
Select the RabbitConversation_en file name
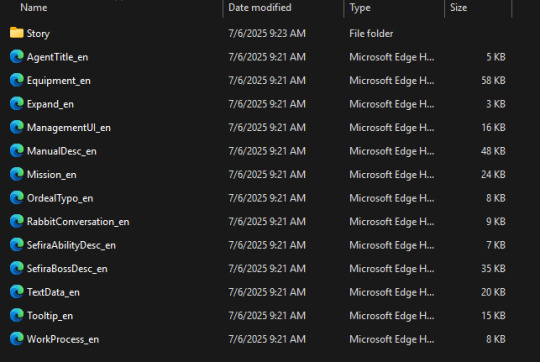click(x=78, y=221)
